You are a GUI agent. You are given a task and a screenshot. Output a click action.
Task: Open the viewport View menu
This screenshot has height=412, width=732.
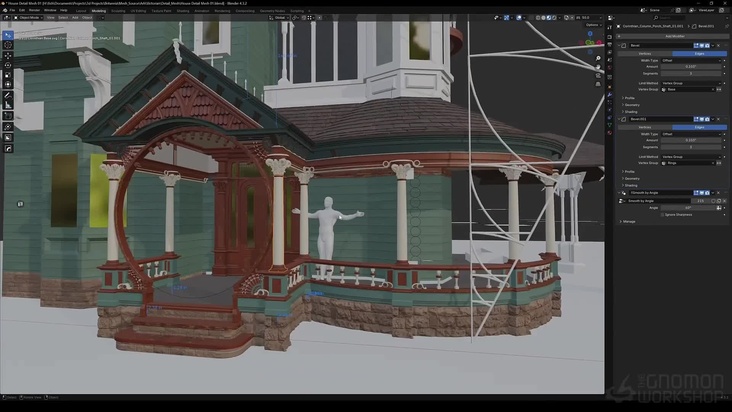point(50,18)
